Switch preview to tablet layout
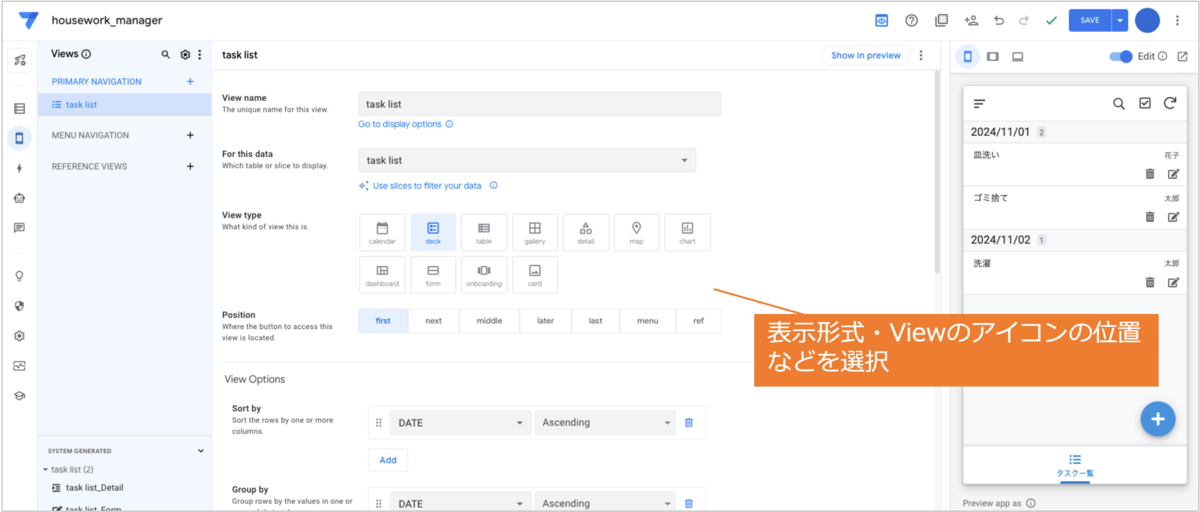The image size is (1200, 512). coord(993,56)
